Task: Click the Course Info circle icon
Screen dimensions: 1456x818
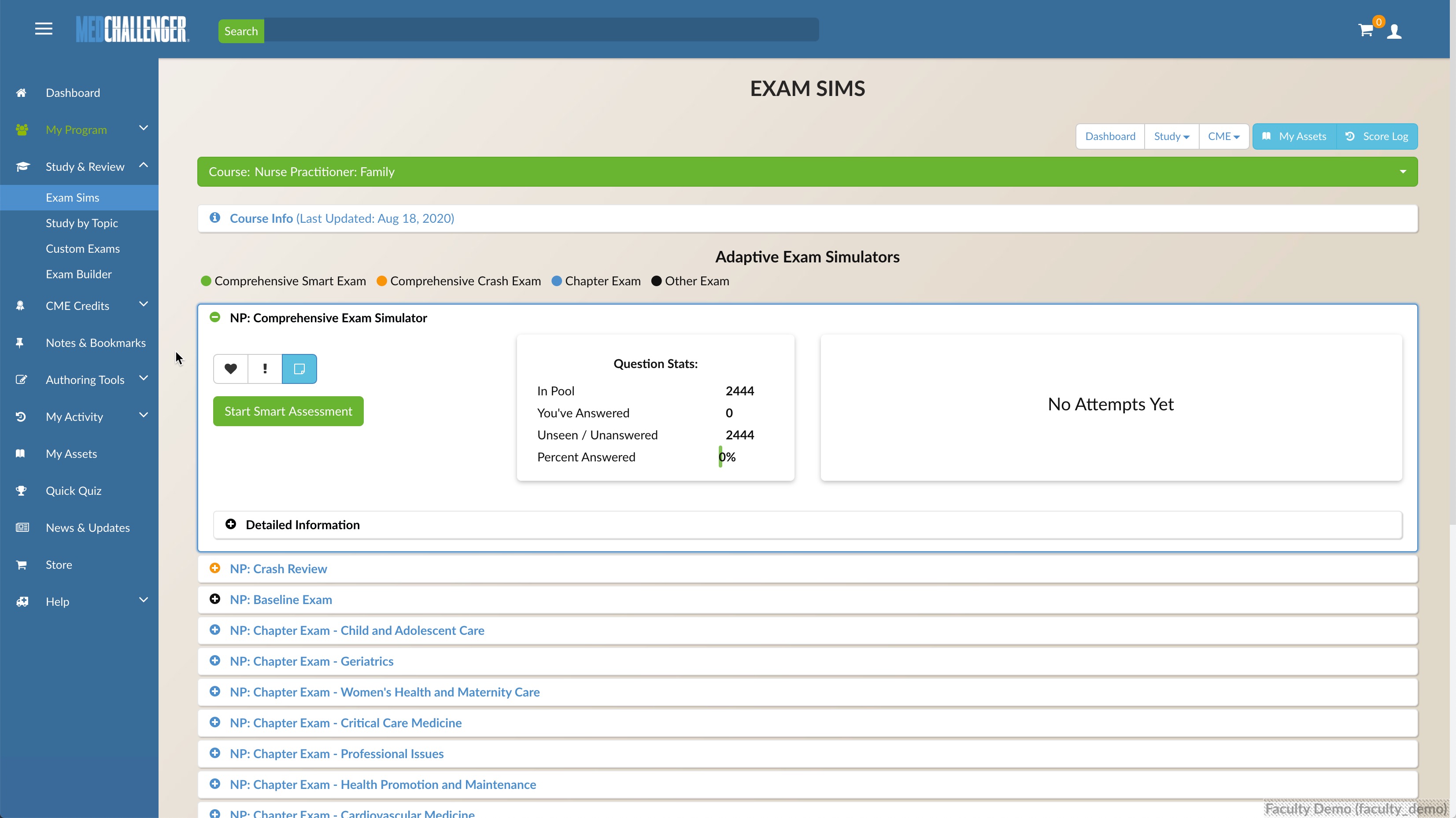Action: [x=215, y=218]
